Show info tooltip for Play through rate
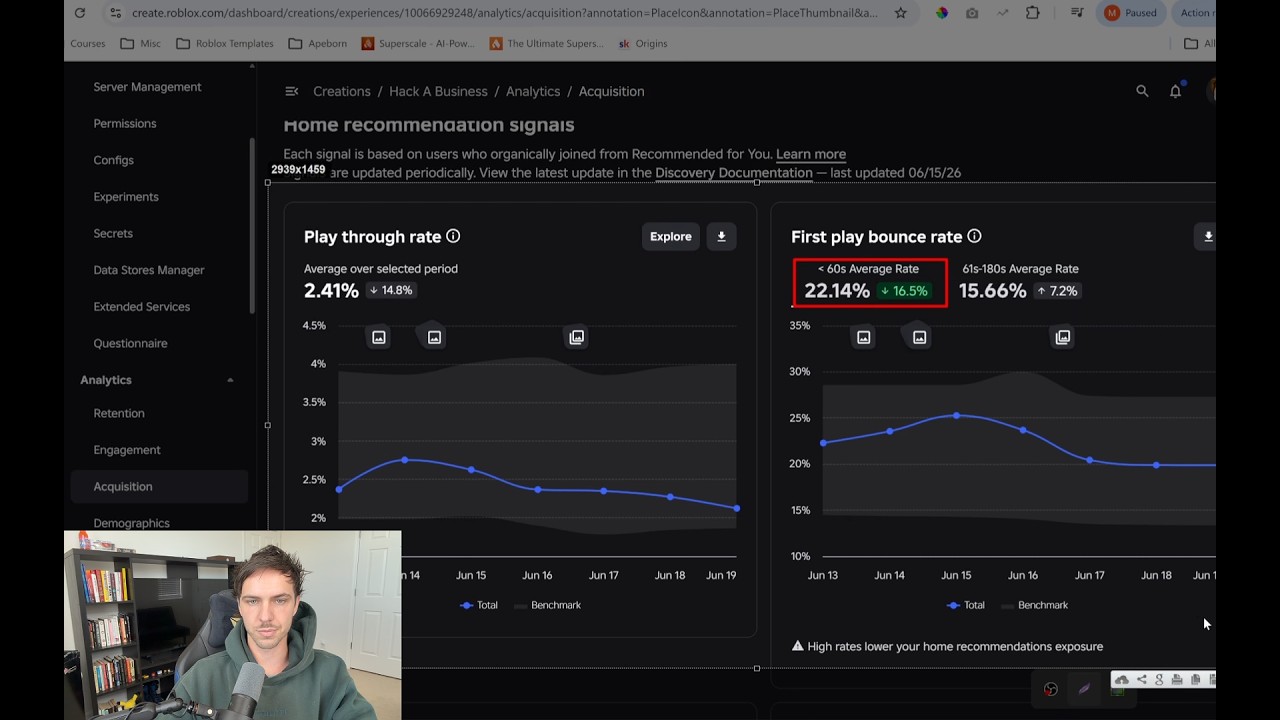The height and width of the screenshot is (720, 1280). 453,236
